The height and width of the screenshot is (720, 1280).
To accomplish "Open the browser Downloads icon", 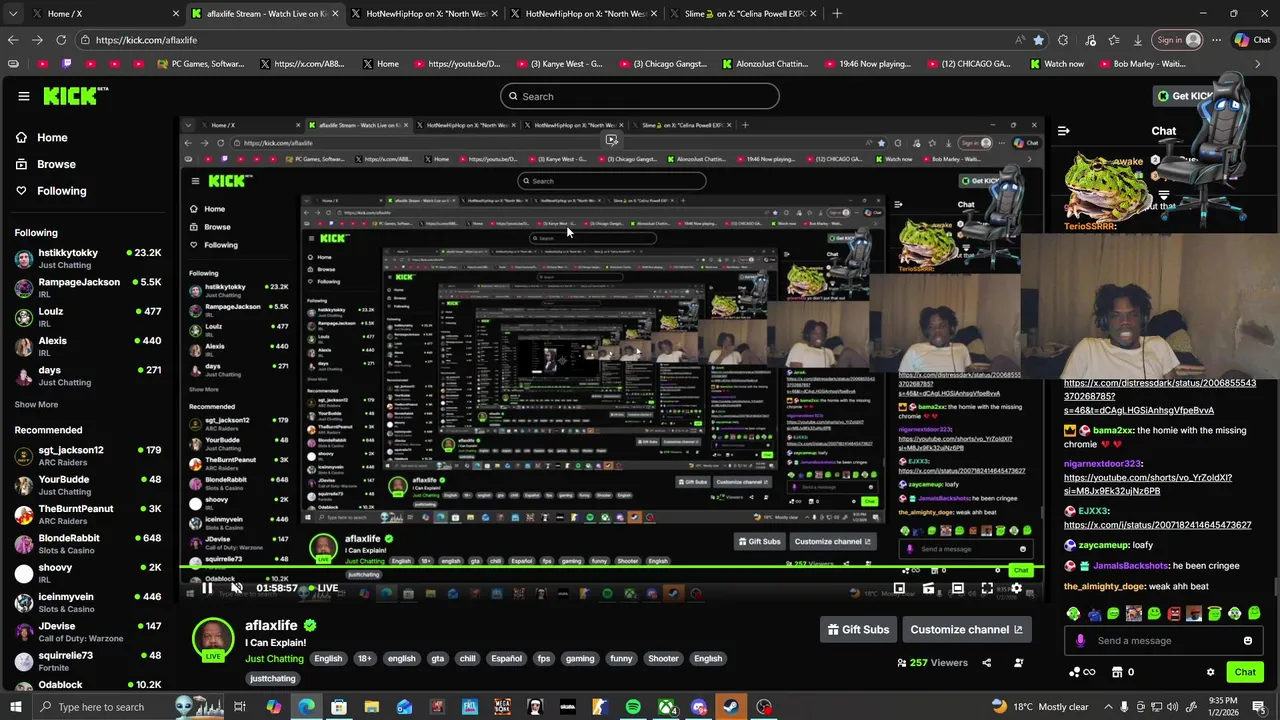I will pos(1138,40).
